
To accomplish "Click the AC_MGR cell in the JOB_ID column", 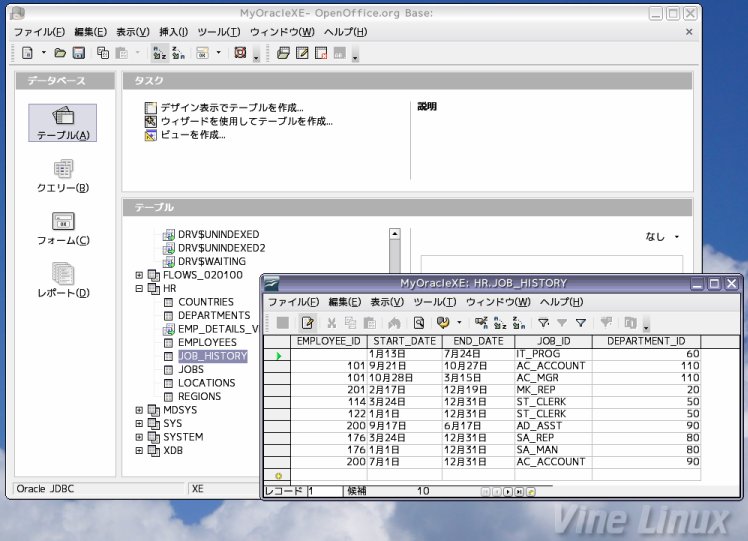I will pos(553,378).
